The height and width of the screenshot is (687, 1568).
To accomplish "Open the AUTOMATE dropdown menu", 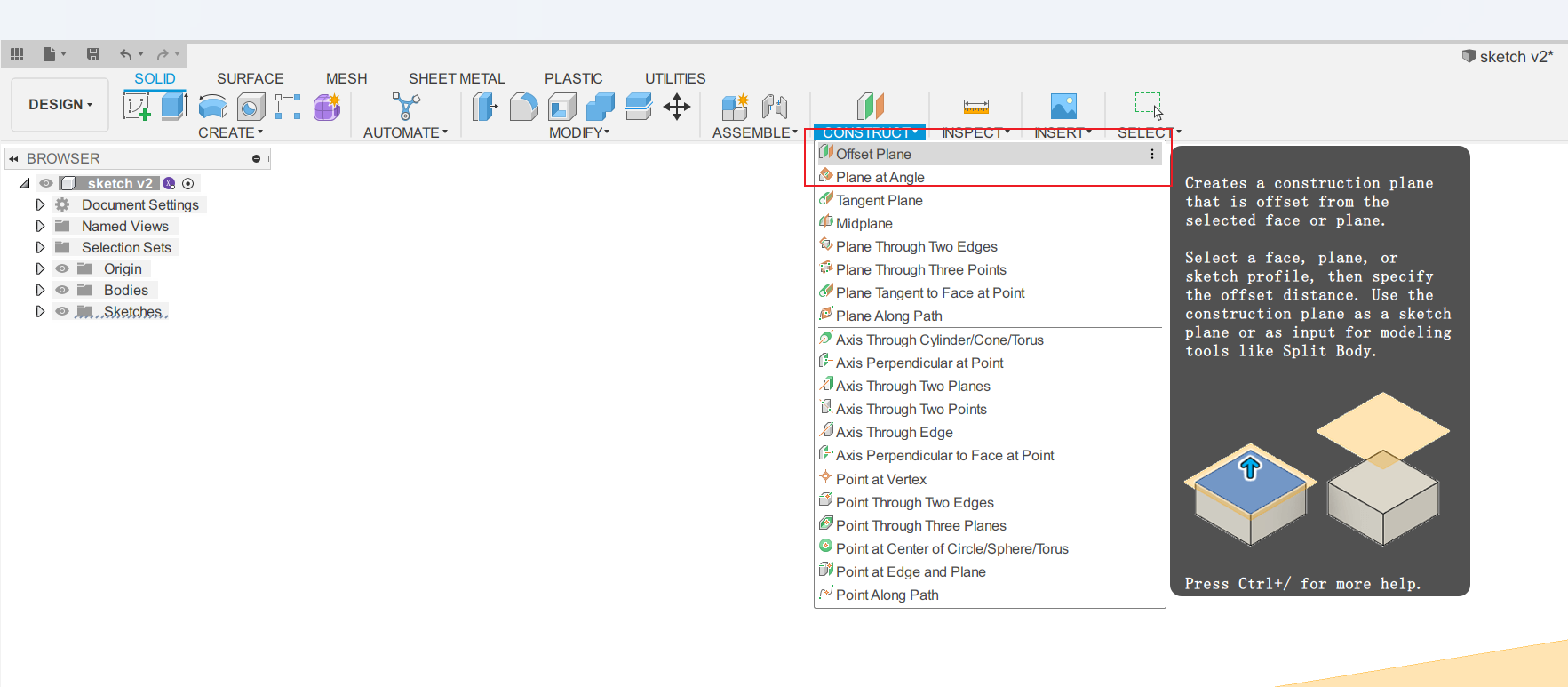I will tap(406, 132).
